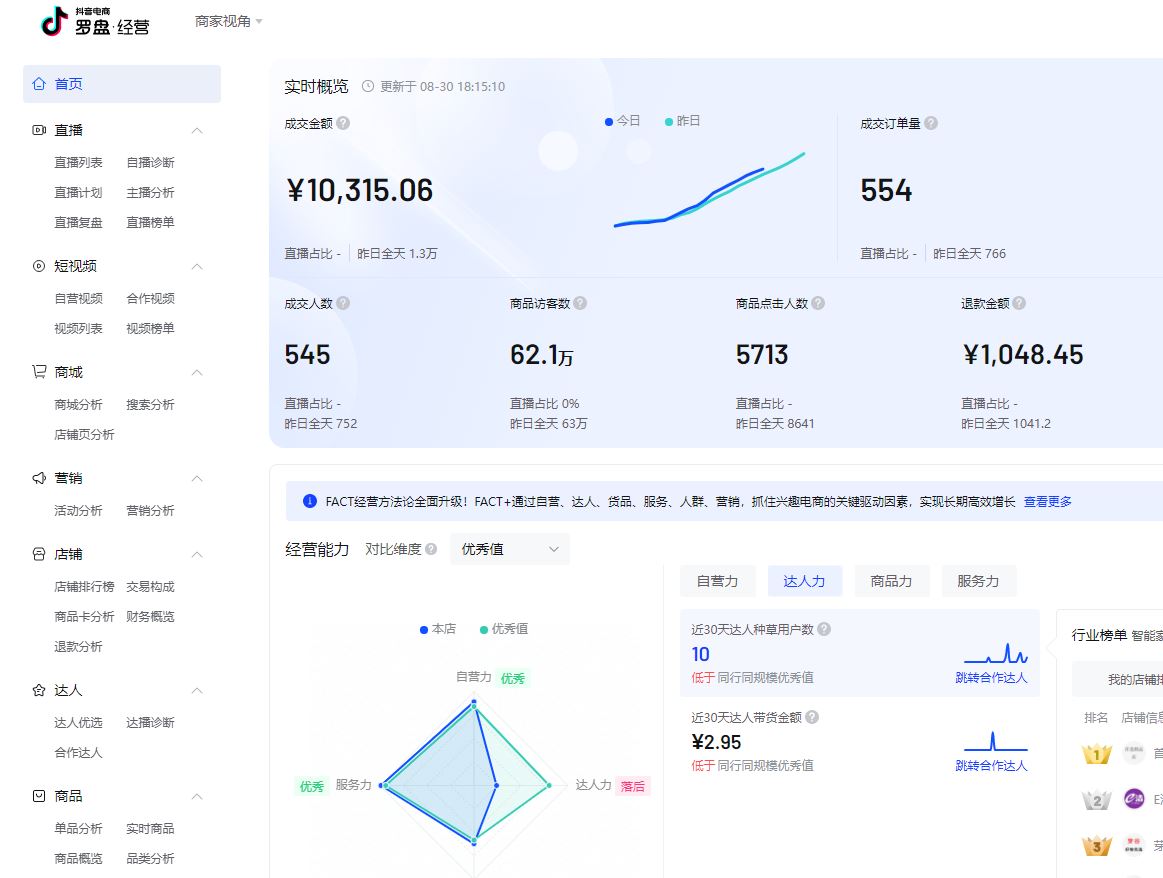The width and height of the screenshot is (1163, 878).
Task: Click the purple shop avatar at rank 2
Action: pos(1134,799)
